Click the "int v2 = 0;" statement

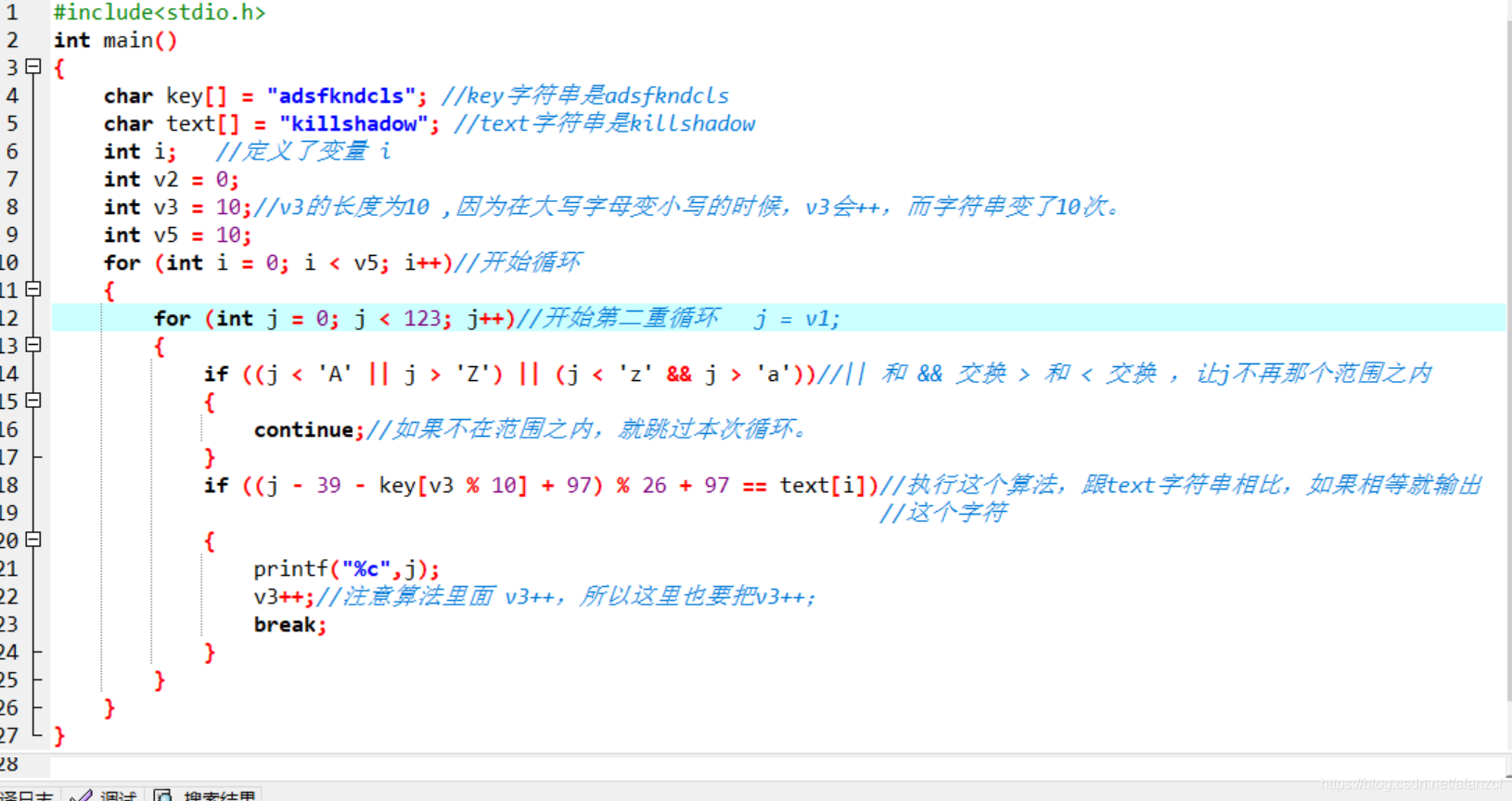[x=172, y=180]
